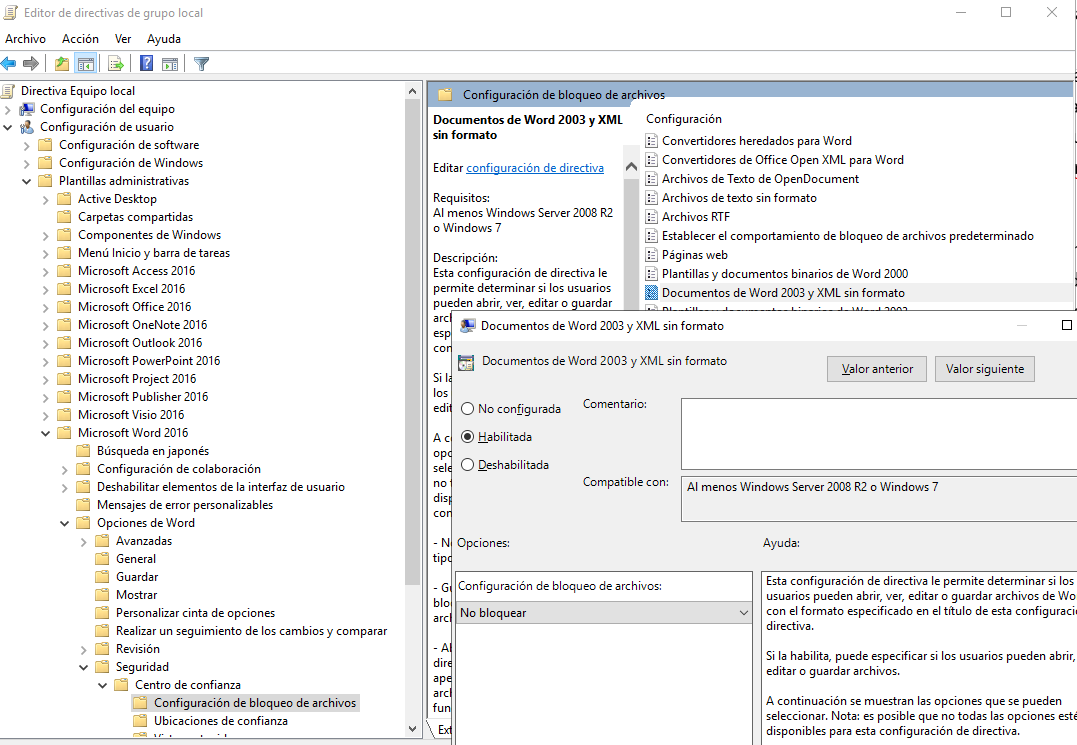This screenshot has height=745, width=1077.
Task: Select Establecer el comportamiento de bloqueo predeterminado
Action: (x=848, y=236)
